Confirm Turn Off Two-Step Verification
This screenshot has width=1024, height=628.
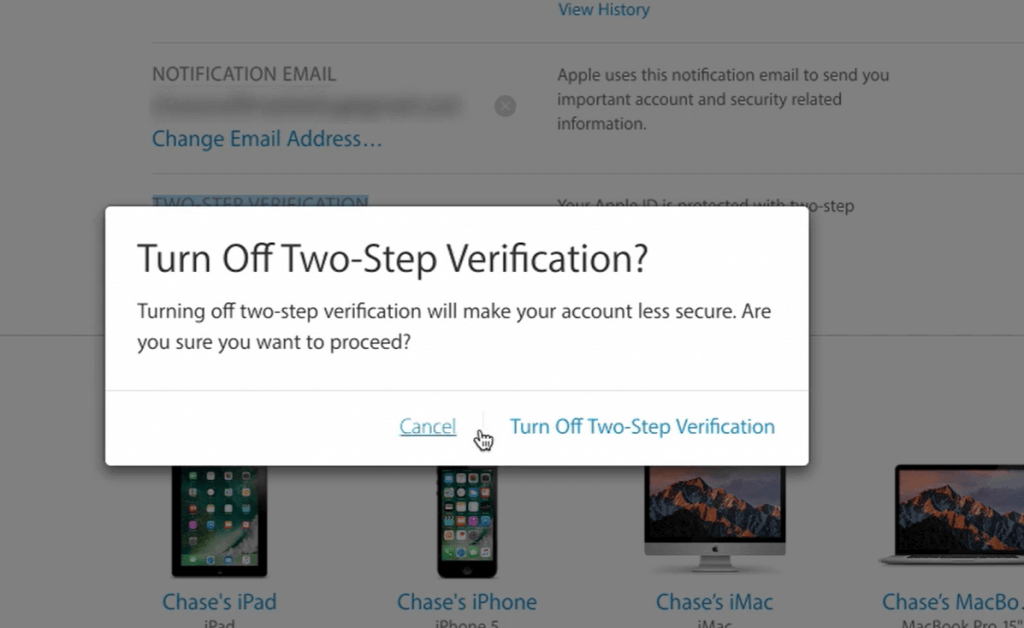[x=642, y=426]
